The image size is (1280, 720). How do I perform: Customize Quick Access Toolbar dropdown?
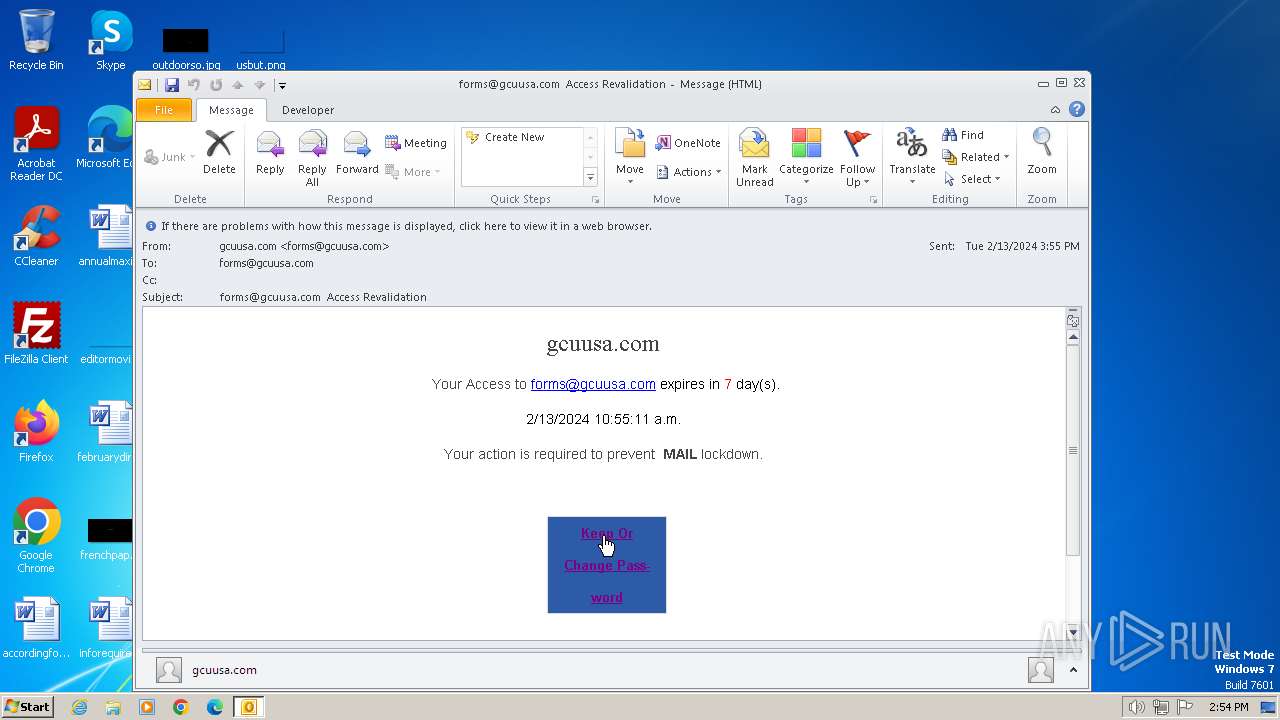coord(282,86)
